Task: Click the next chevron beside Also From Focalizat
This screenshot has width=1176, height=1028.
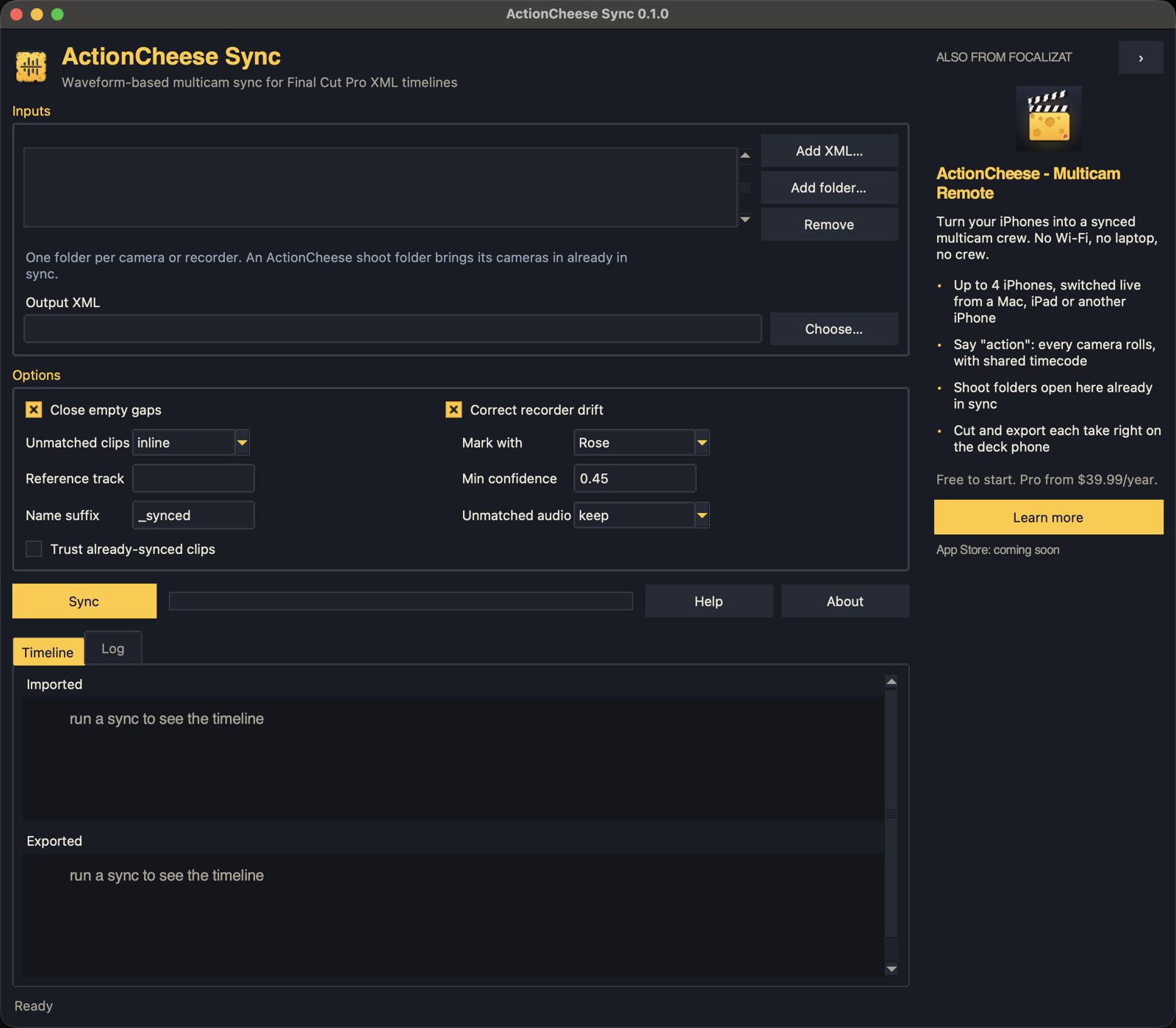Action: [x=1141, y=57]
